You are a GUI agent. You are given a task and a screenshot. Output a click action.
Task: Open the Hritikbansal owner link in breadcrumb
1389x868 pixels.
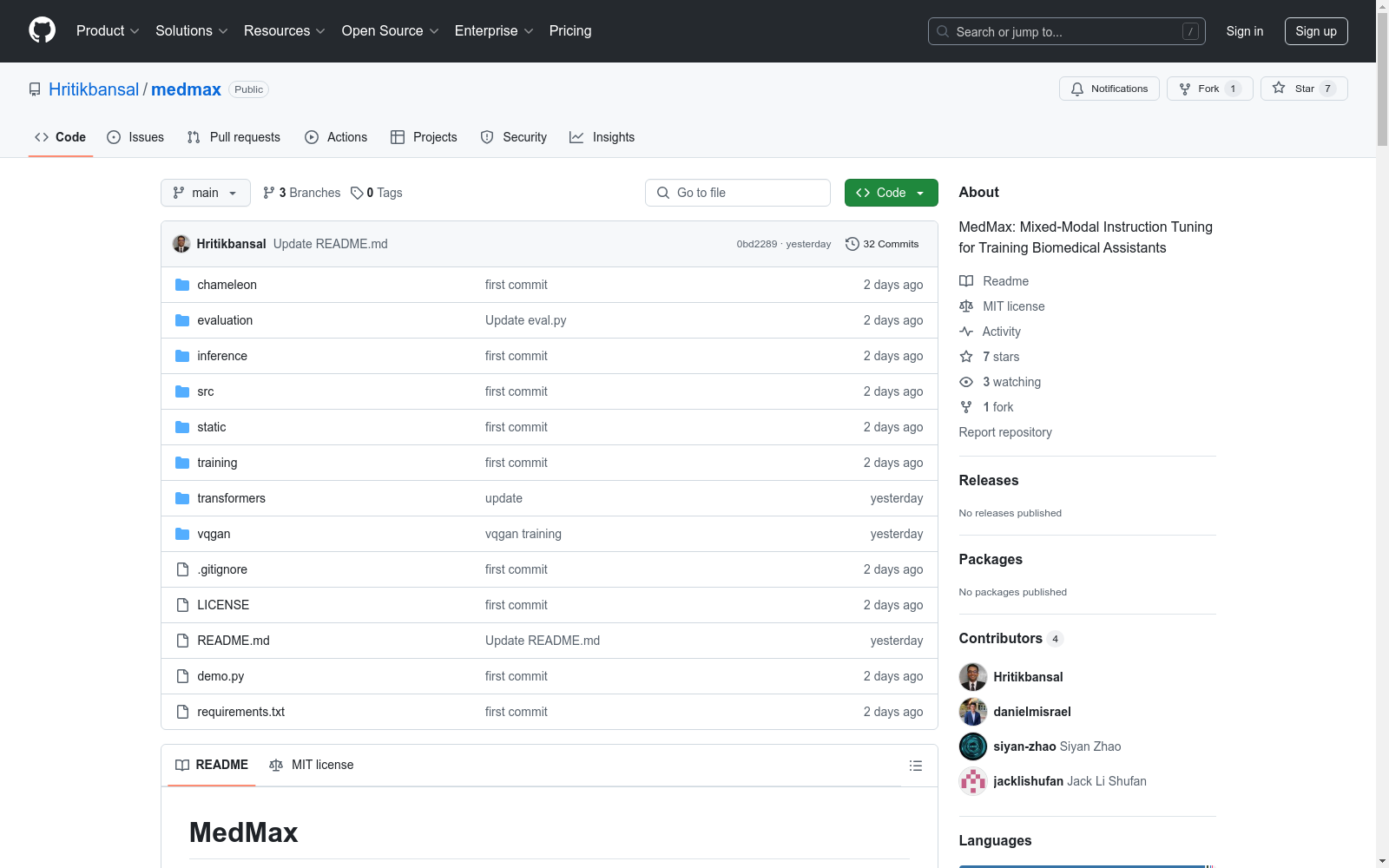click(x=94, y=89)
